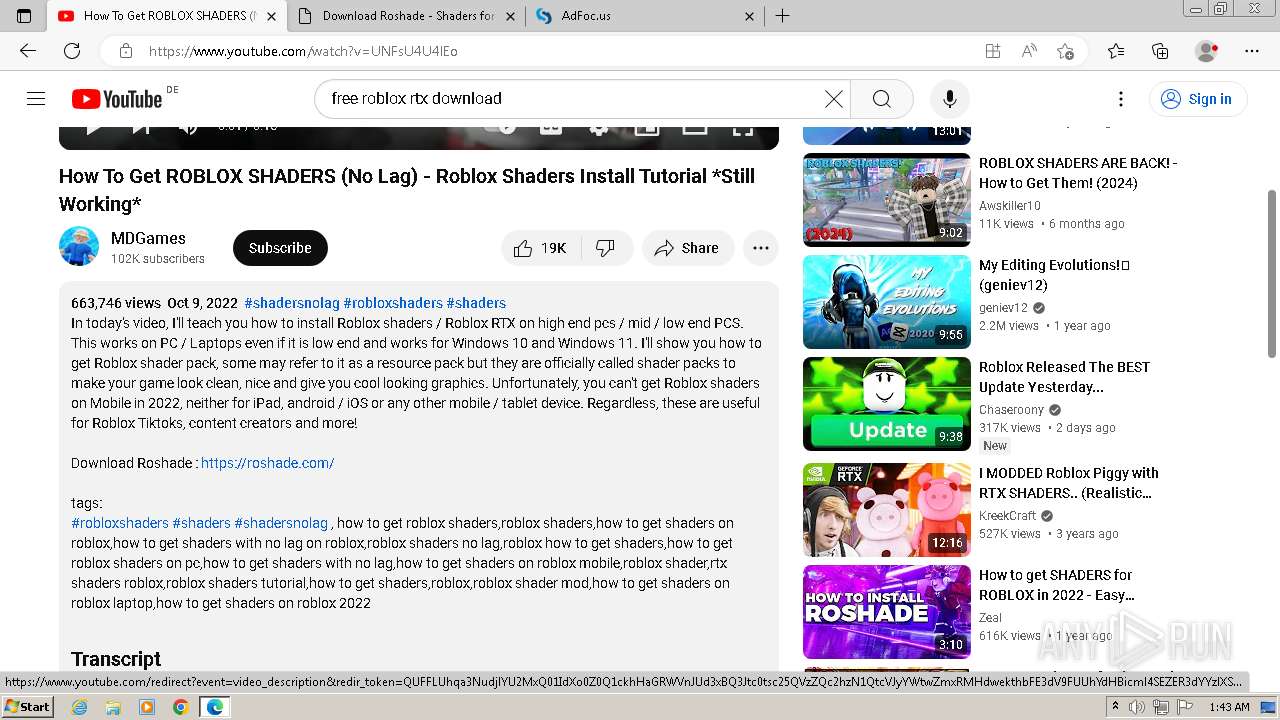Click the 1:43 AM taskbar clock
Image resolution: width=1280 pixels, height=720 pixels.
1228,707
